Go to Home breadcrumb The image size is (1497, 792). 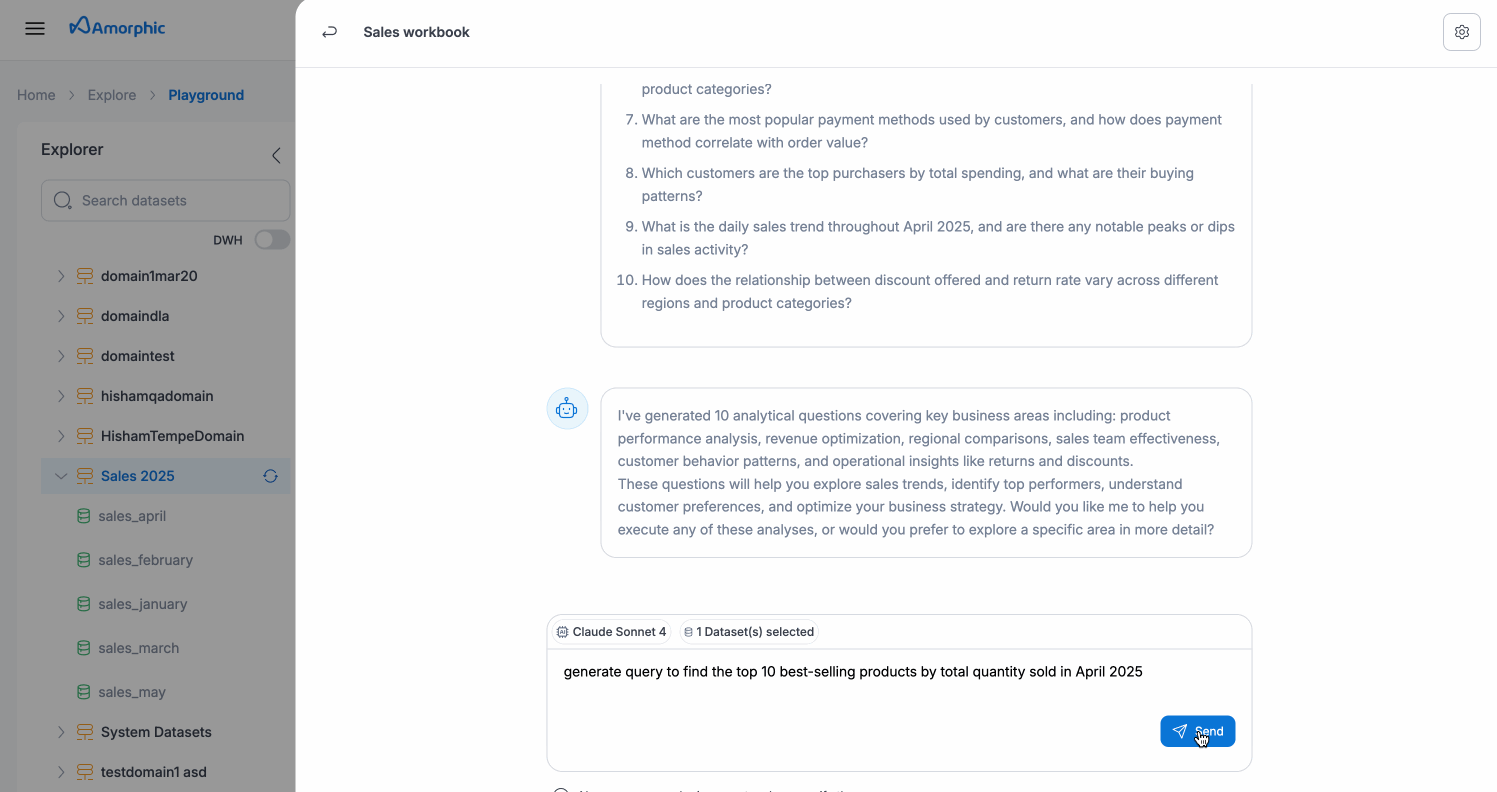(x=36, y=95)
